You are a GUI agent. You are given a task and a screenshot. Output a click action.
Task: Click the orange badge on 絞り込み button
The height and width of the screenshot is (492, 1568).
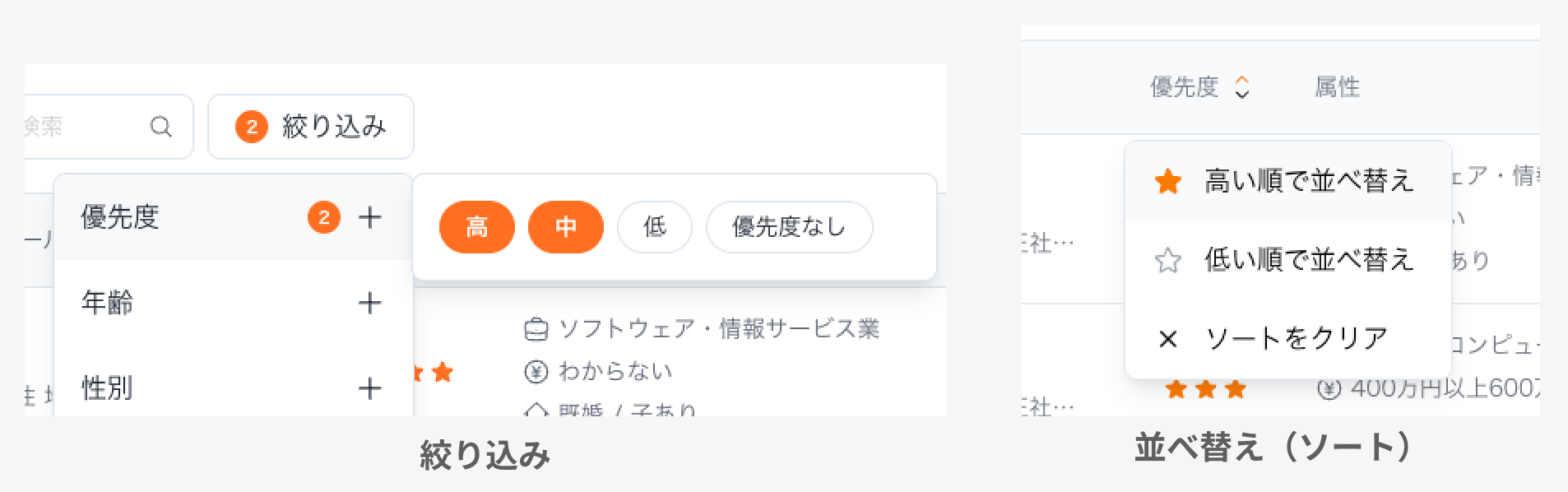click(252, 127)
